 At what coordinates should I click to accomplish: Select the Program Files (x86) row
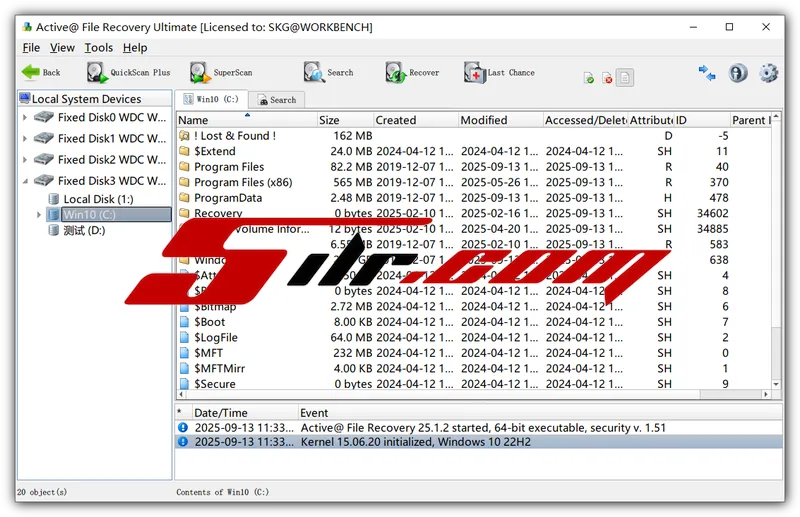pyautogui.click(x=474, y=182)
